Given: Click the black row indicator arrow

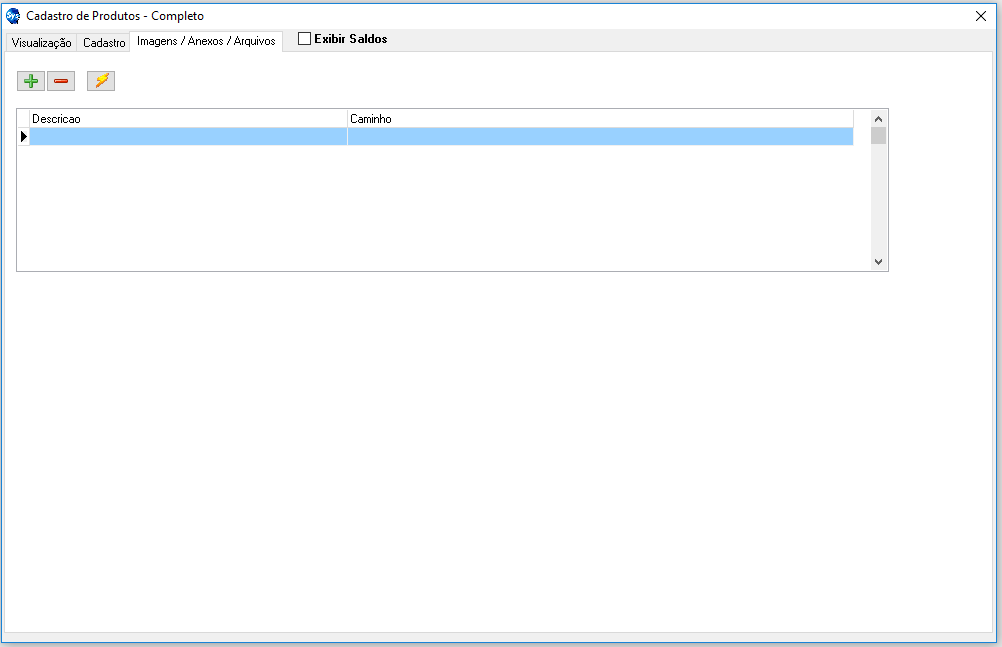Looking at the screenshot, I should coord(23,136).
